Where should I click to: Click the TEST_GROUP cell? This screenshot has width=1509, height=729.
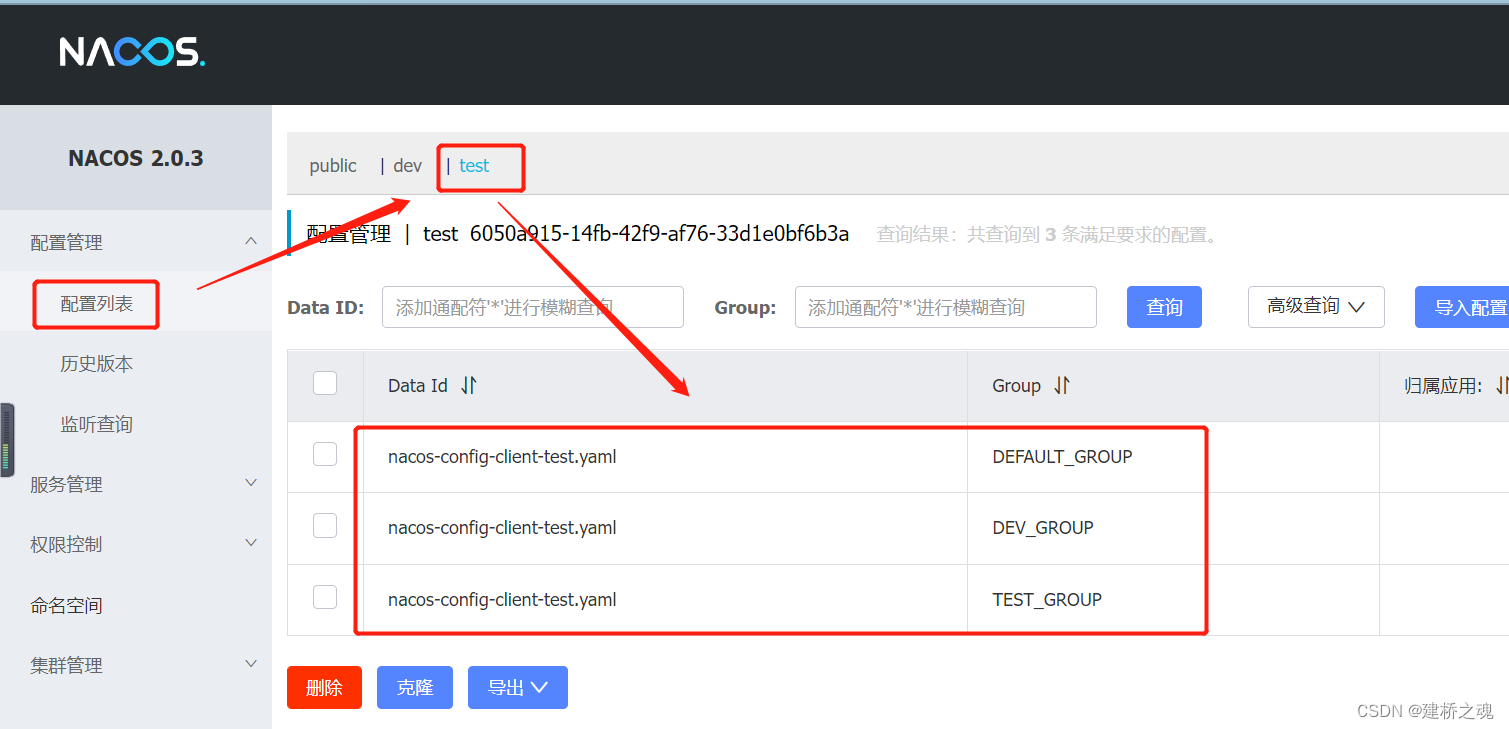1047,600
